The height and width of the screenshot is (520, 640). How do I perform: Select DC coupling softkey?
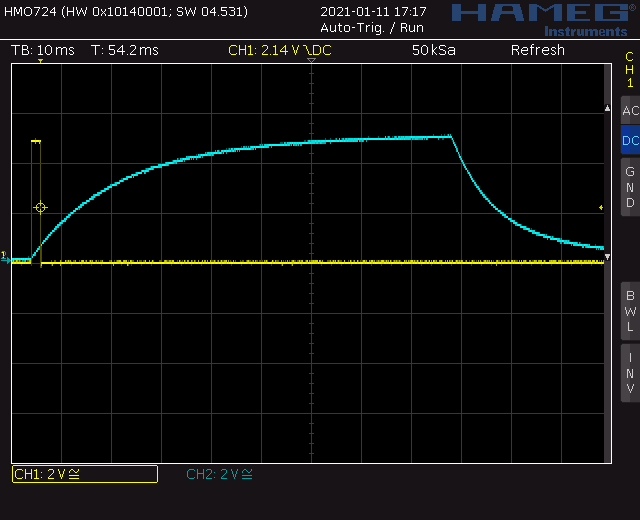[630, 141]
